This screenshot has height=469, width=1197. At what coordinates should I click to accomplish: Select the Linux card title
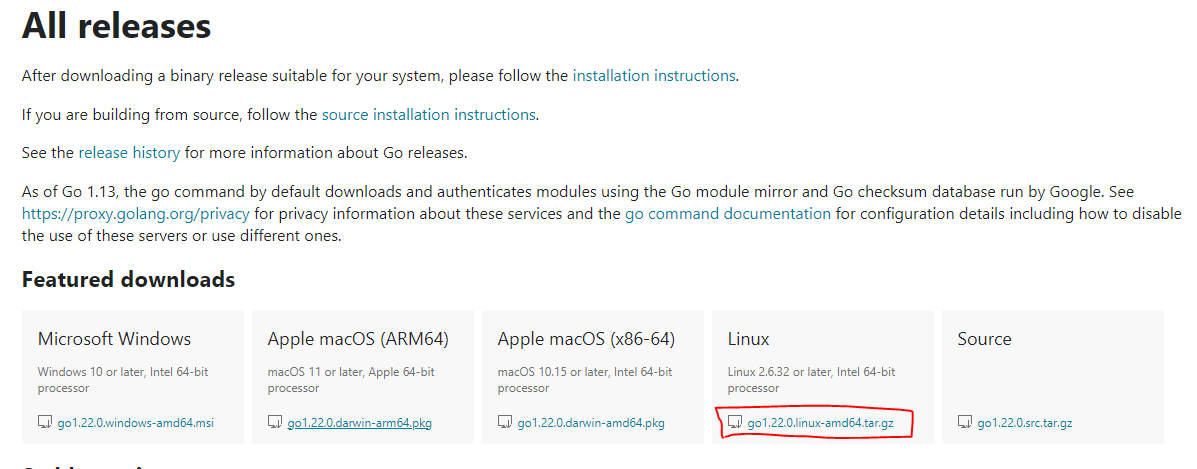(748, 338)
